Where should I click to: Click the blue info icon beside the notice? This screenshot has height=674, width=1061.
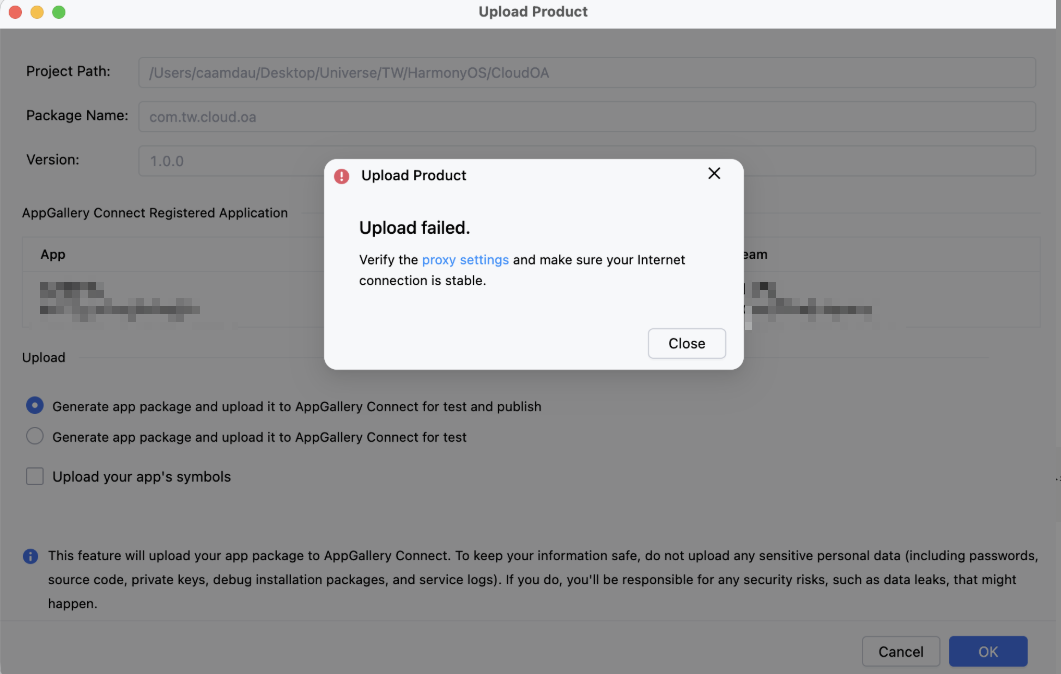coord(31,556)
